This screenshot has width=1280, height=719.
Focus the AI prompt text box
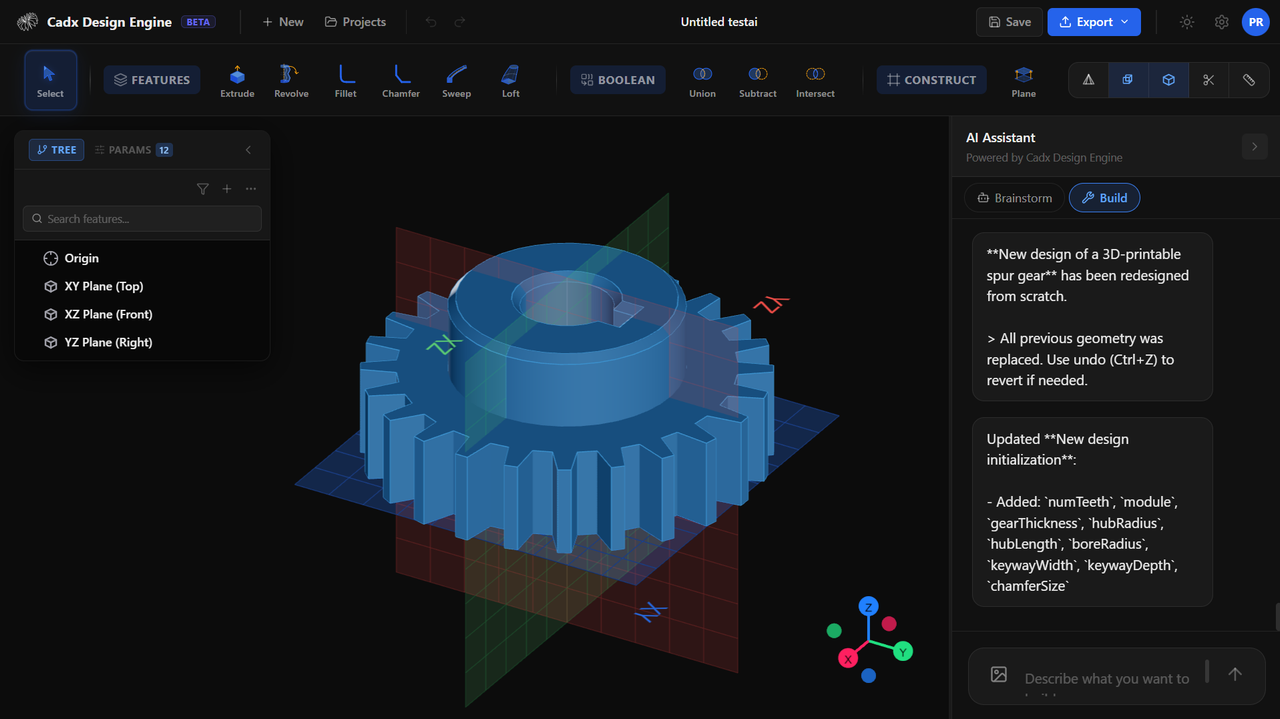point(1107,678)
